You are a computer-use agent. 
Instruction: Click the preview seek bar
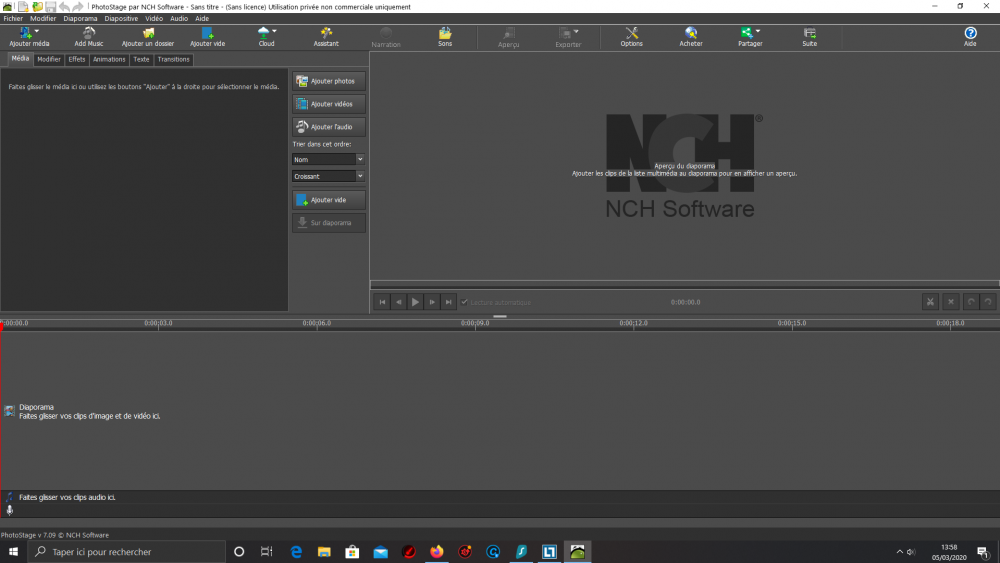point(684,285)
